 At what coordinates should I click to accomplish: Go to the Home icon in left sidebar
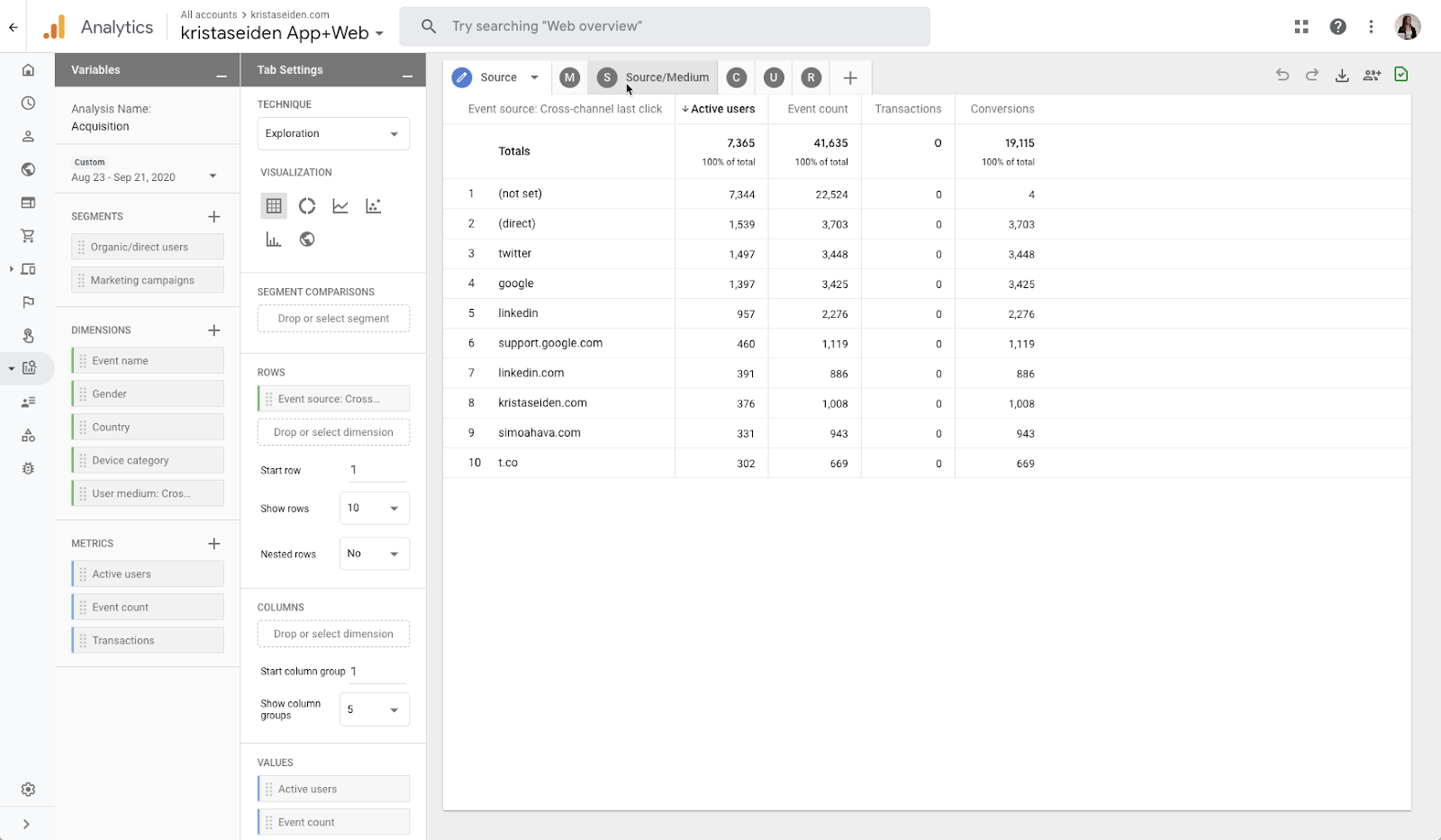(x=28, y=70)
